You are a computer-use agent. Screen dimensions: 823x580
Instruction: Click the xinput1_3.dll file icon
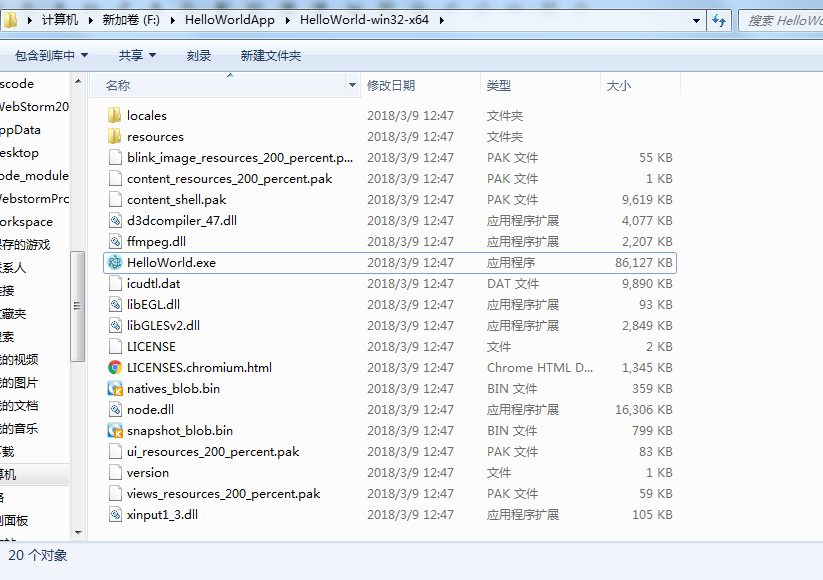click(x=115, y=514)
